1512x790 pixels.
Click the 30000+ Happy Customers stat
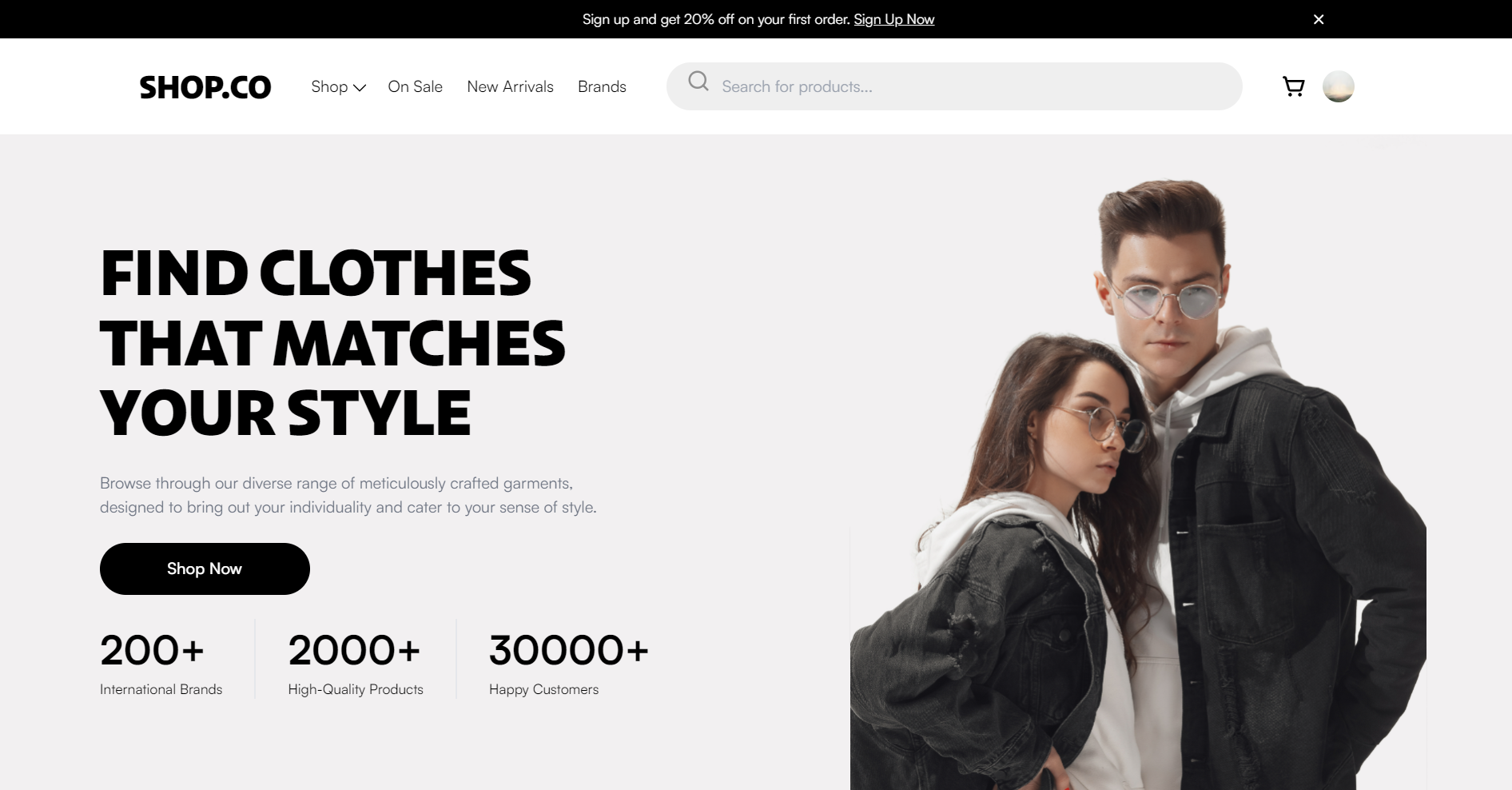click(568, 664)
